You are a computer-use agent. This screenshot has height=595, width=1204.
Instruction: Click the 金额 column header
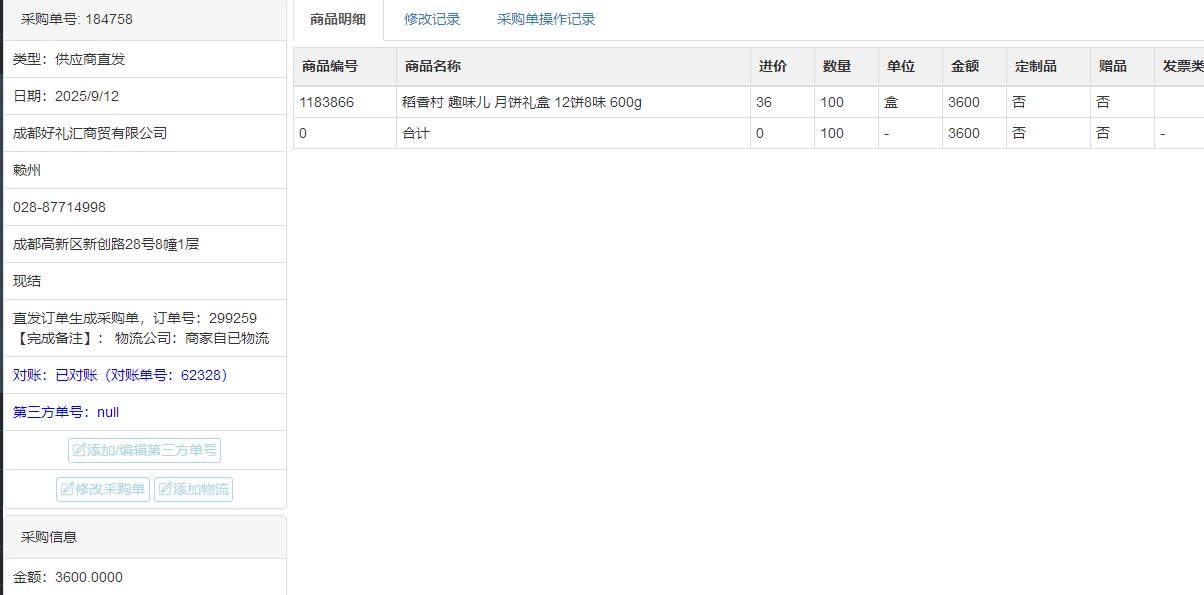(x=965, y=66)
